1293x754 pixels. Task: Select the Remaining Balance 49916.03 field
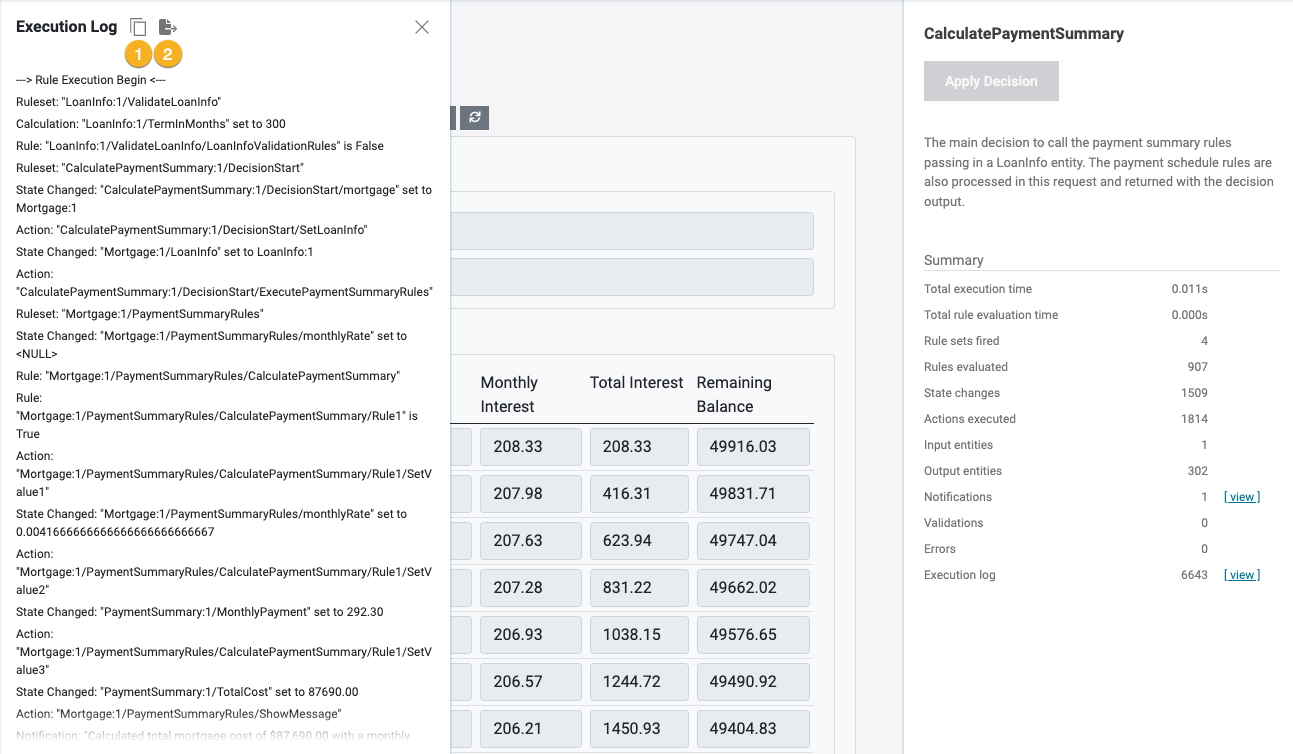(x=752, y=447)
